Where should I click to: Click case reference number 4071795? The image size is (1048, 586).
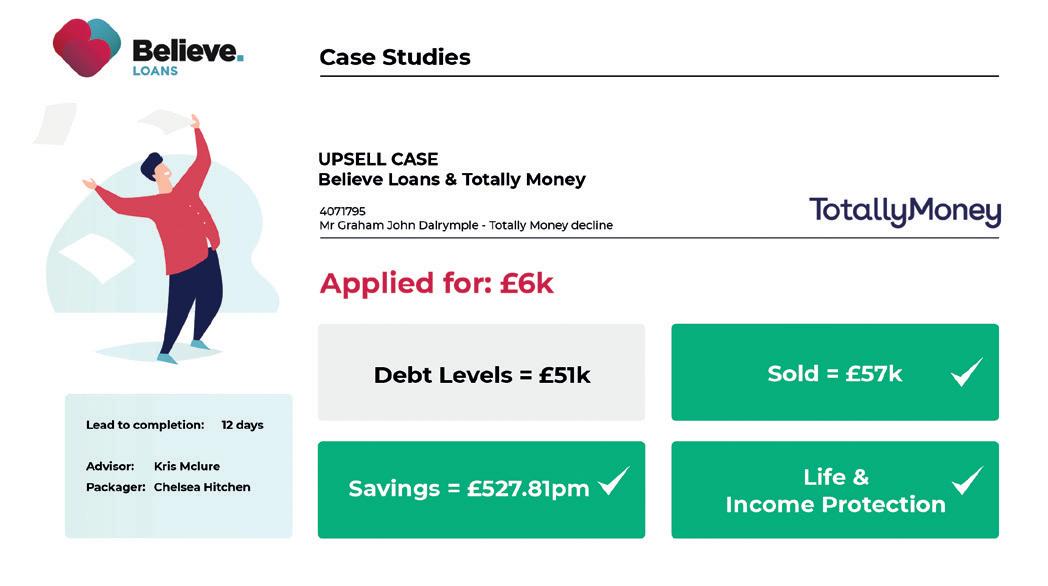click(342, 211)
